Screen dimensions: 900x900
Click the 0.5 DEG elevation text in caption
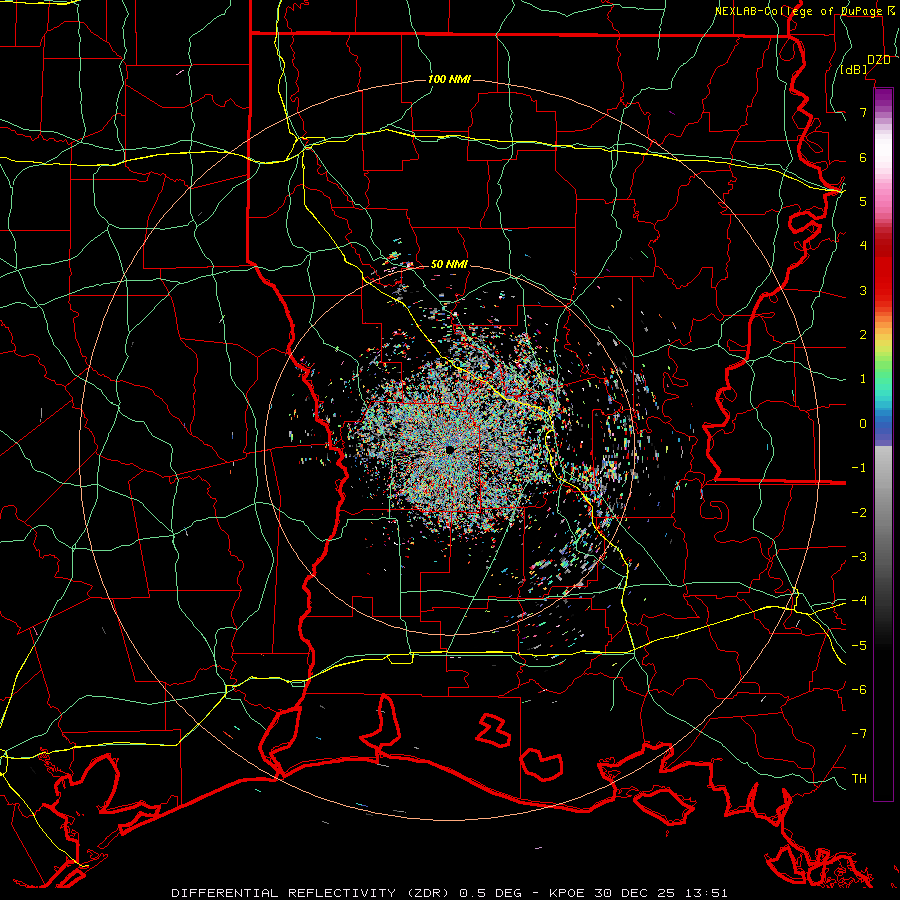(x=490, y=893)
